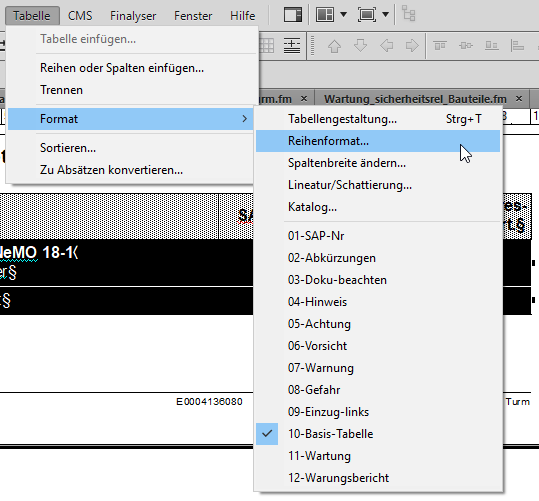Click the align top edges icon
539x501 pixels.
(x=440, y=45)
